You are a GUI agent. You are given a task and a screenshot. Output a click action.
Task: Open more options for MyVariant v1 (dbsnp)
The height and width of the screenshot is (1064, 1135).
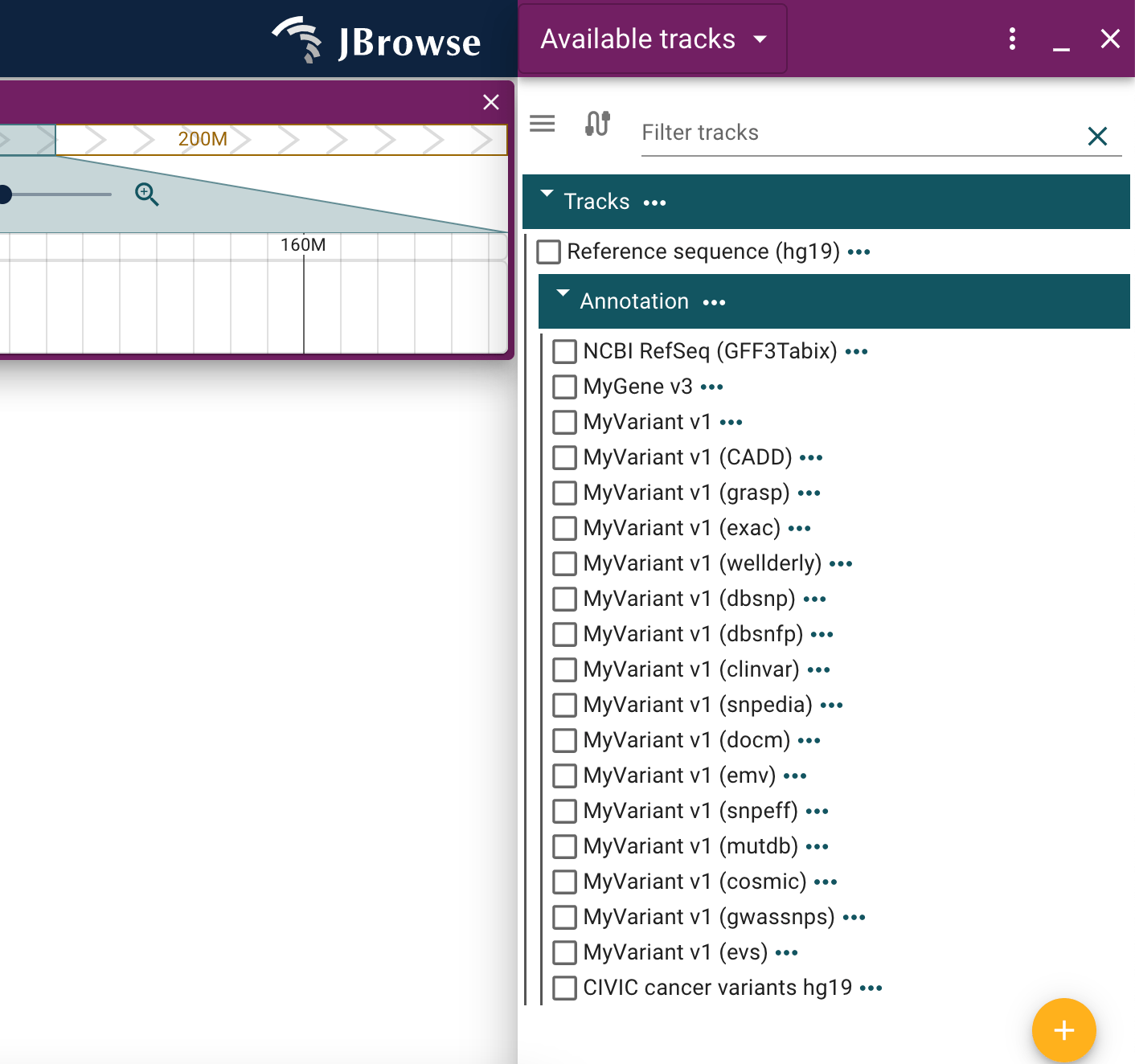[x=814, y=600]
